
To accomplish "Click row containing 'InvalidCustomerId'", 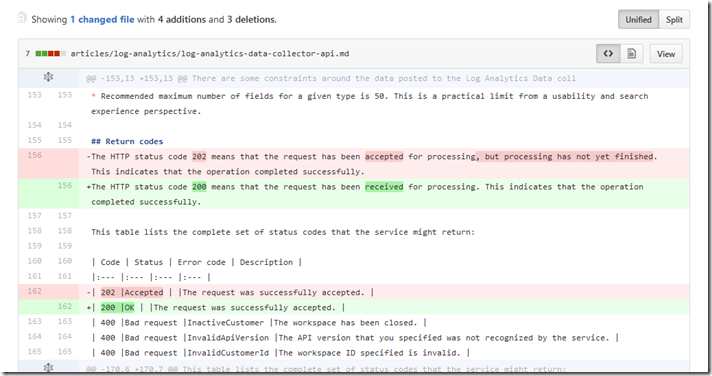I will click(x=281, y=353).
